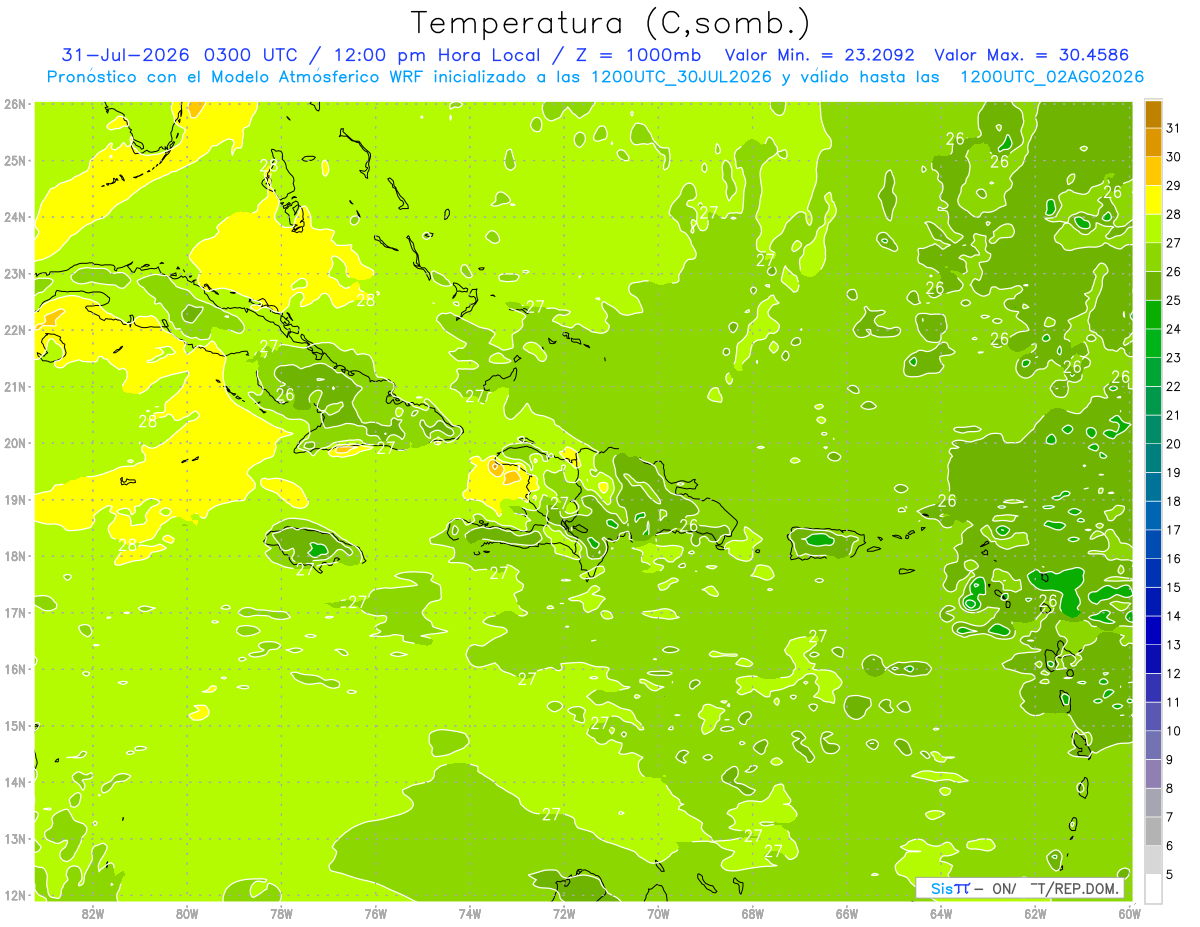Select the initialization time 1200UTC_30JUL2026

click(x=681, y=77)
